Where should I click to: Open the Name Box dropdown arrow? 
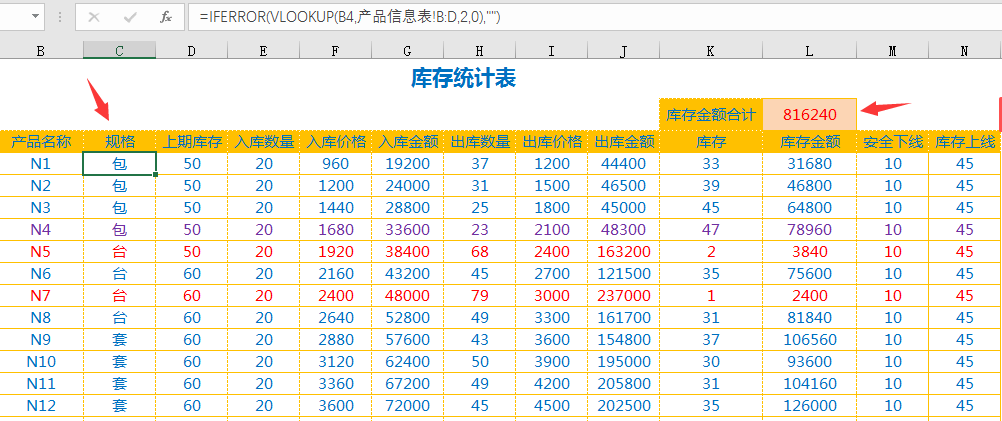pos(35,17)
